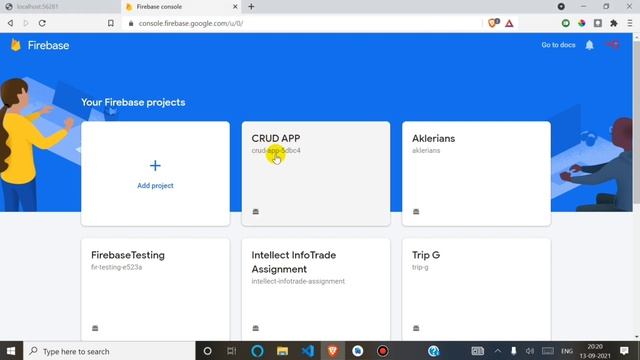The width and height of the screenshot is (640, 360).
Task: Select the Firebase console tab
Action: [182, 7]
